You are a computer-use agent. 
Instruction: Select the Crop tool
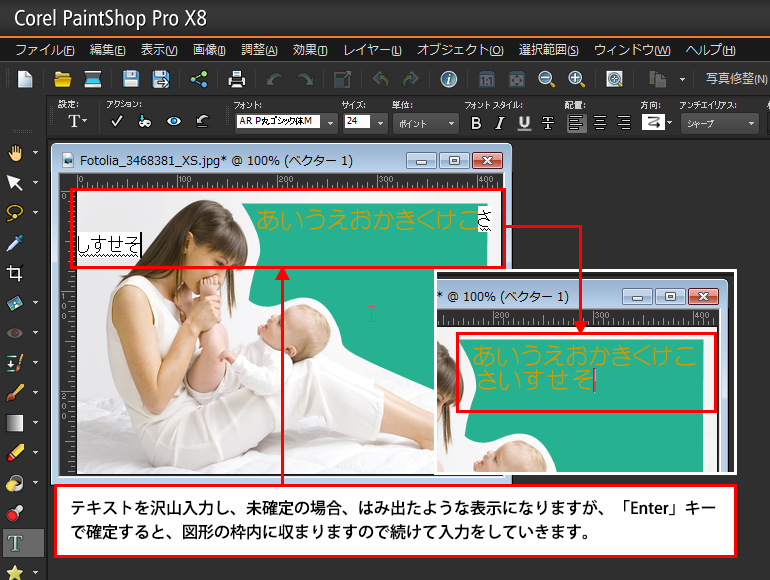coord(15,273)
